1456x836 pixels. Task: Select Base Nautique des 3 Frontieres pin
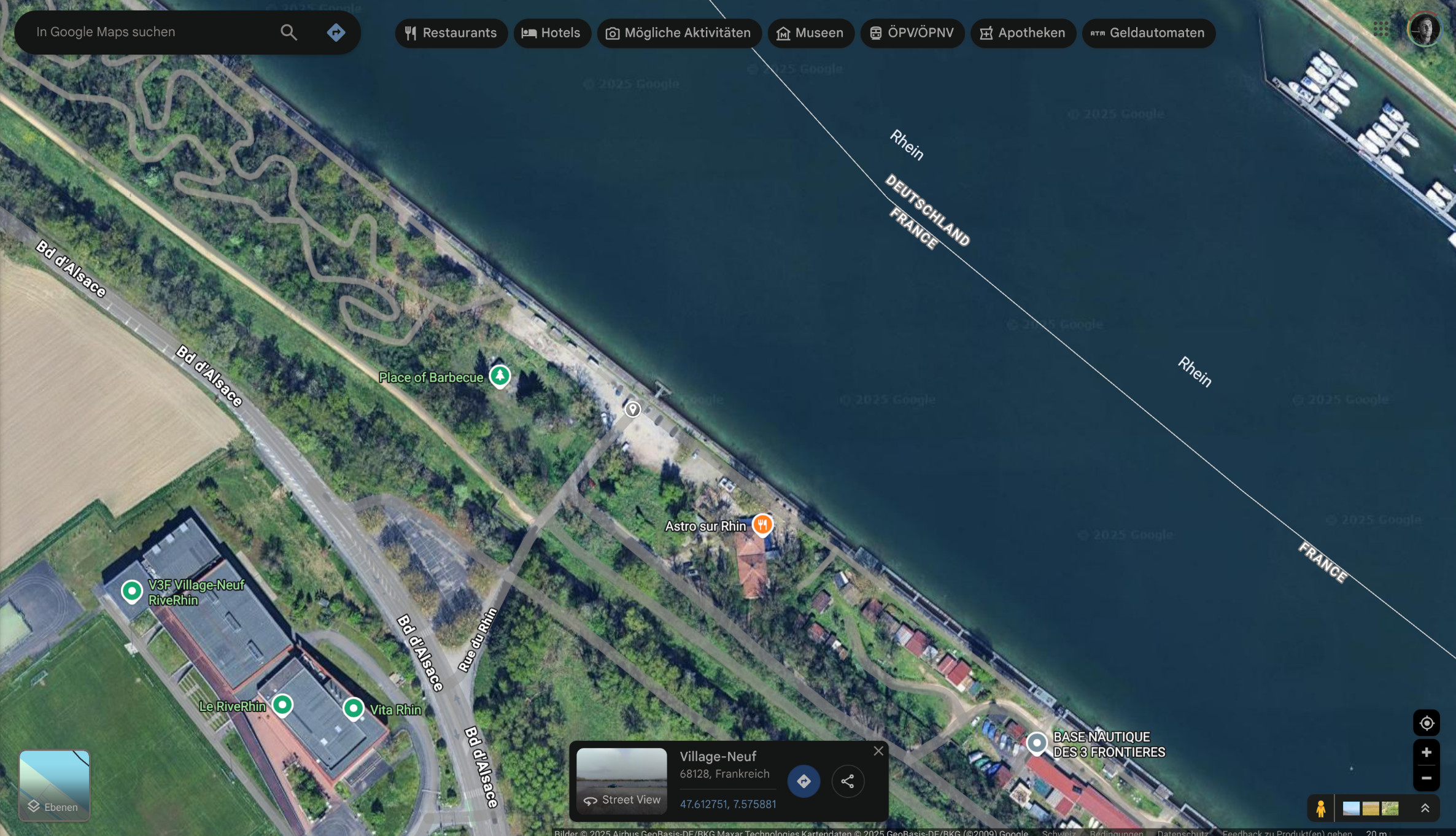tap(1036, 743)
